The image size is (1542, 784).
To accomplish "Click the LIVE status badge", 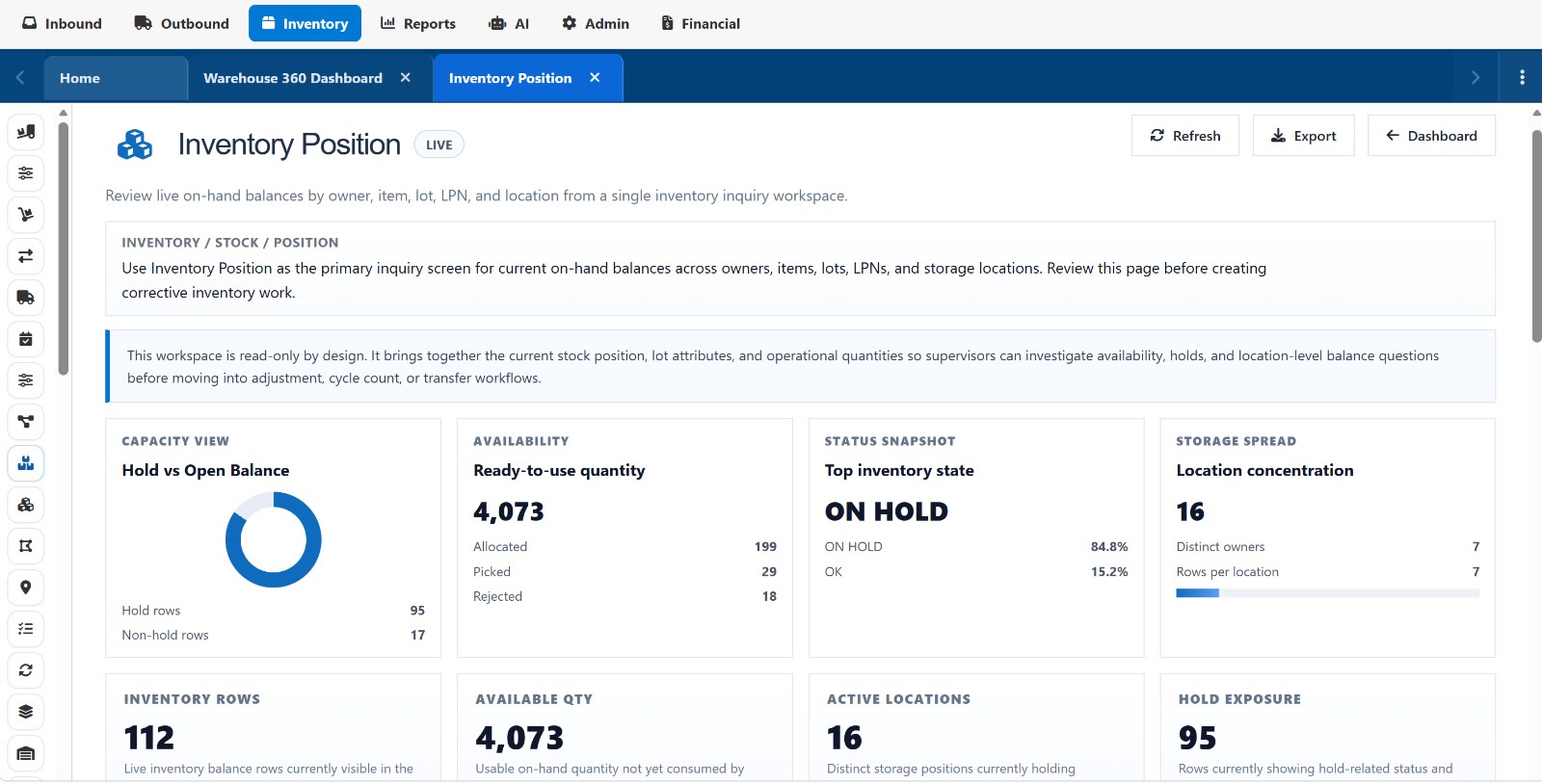I will (439, 144).
